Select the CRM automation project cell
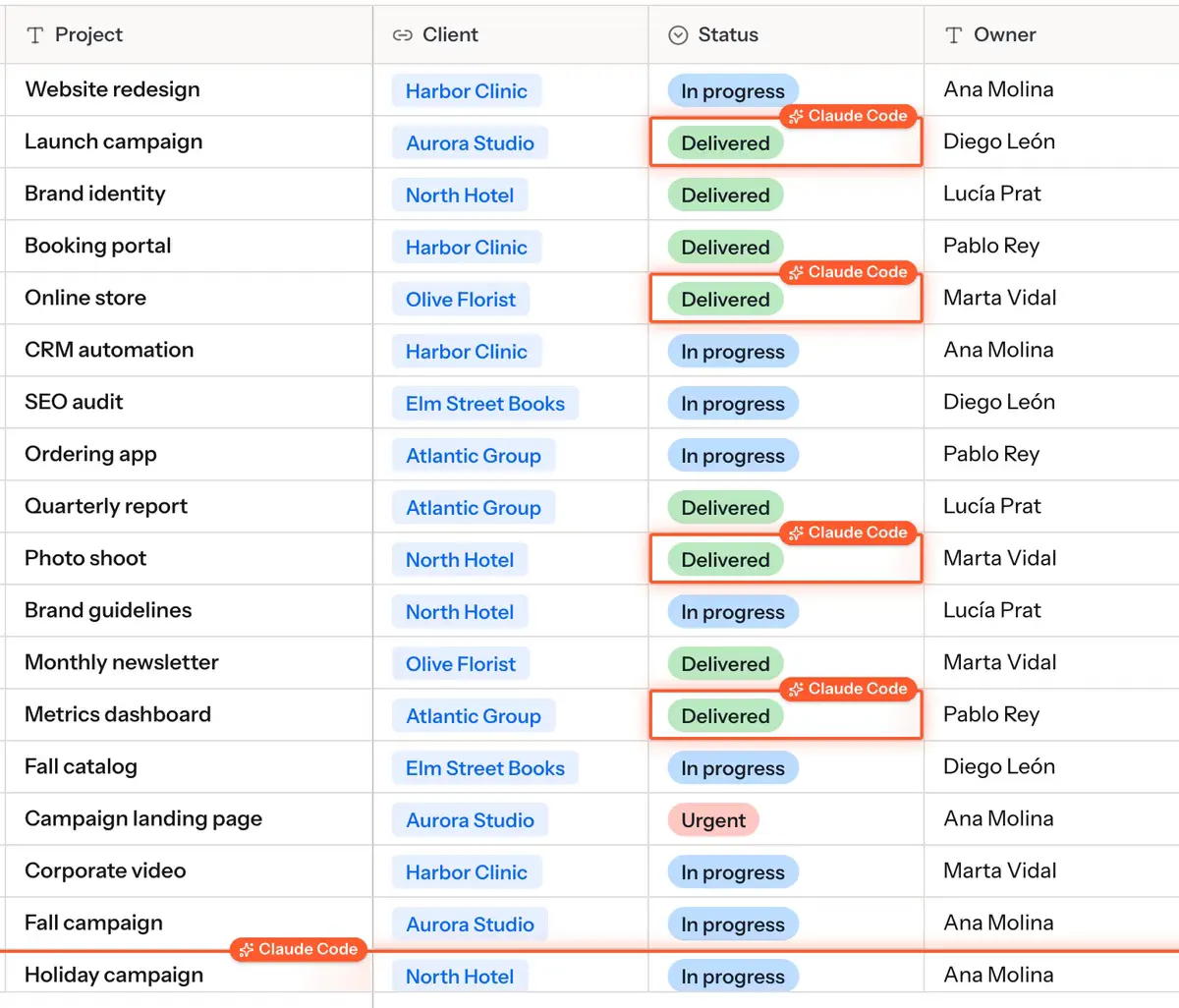The width and height of the screenshot is (1179, 1008). (189, 351)
